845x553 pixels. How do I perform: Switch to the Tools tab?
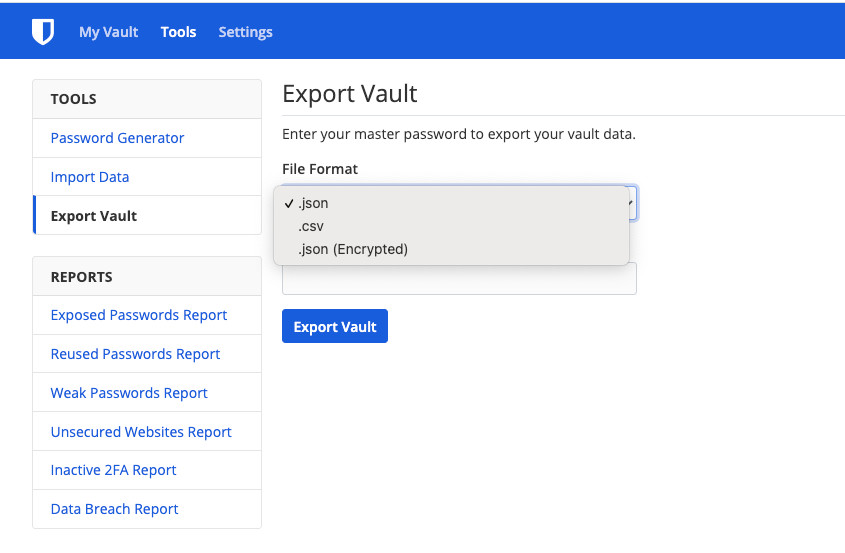click(x=178, y=32)
